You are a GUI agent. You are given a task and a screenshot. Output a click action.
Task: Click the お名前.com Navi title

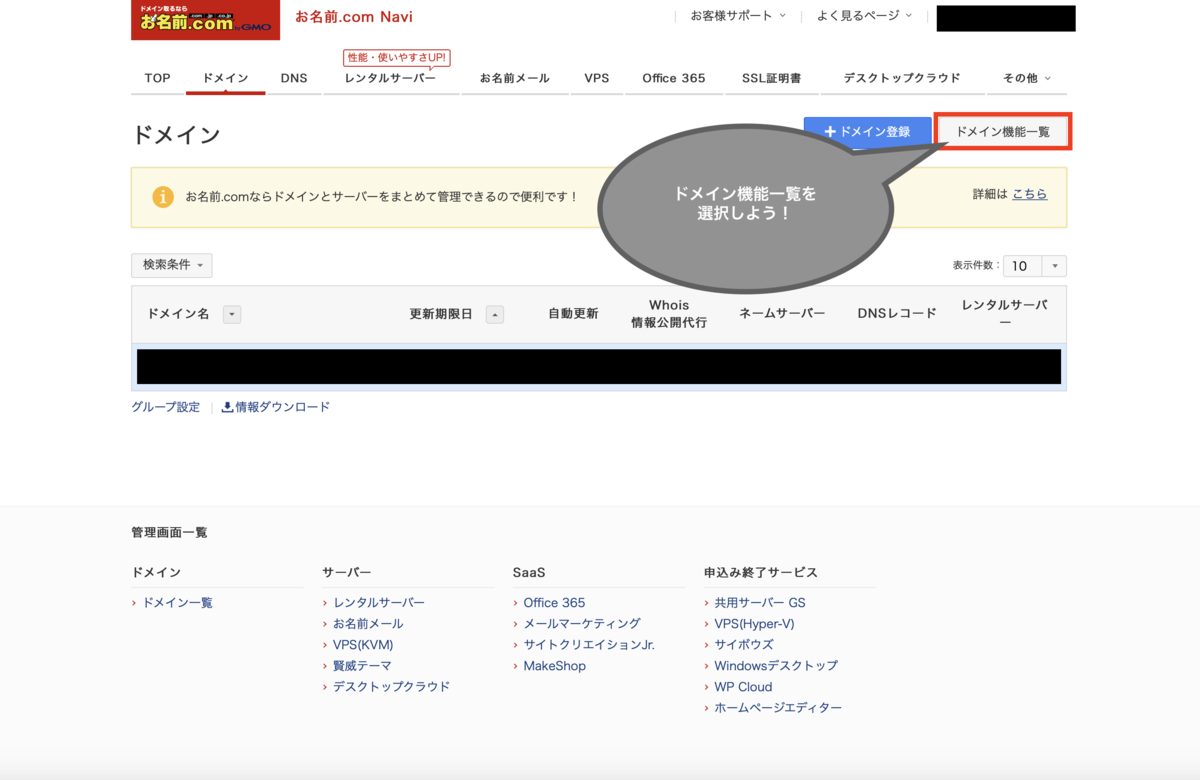coord(354,17)
